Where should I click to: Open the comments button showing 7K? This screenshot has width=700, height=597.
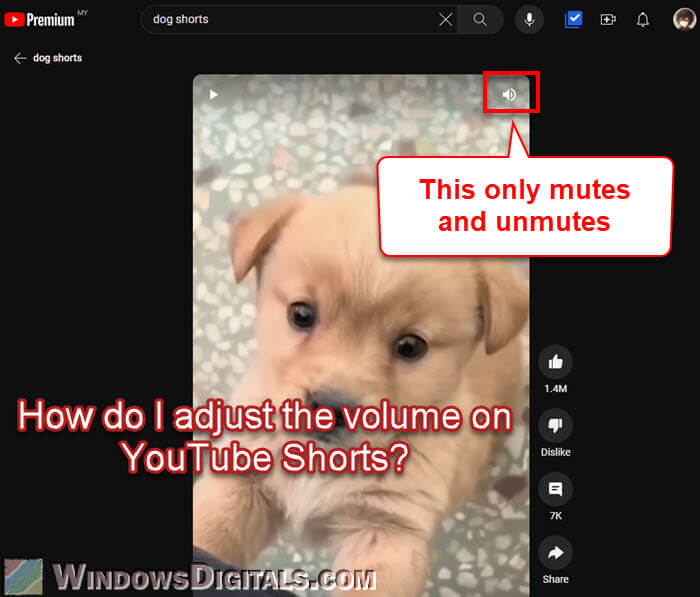(x=555, y=489)
